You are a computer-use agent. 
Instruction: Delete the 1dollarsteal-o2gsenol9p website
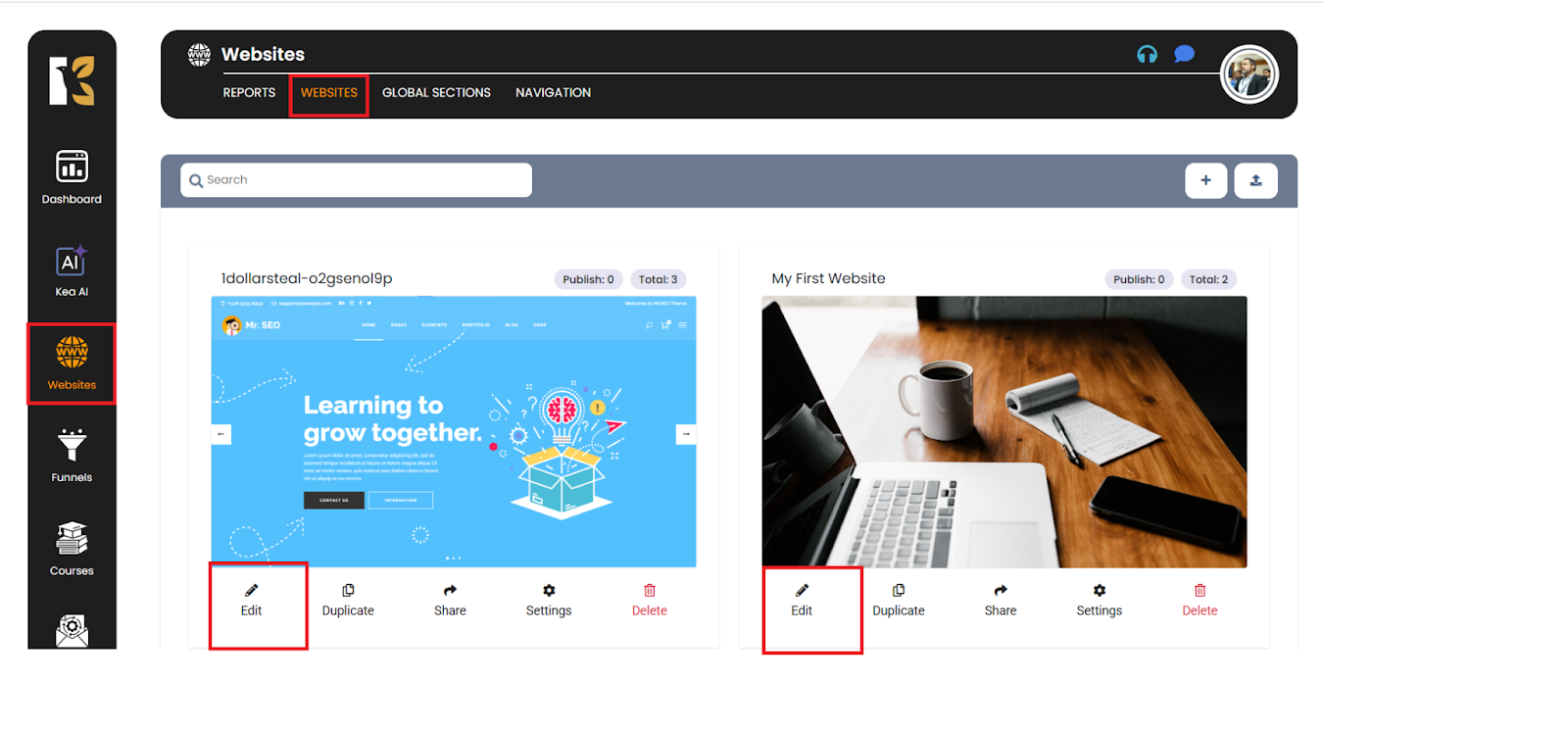pos(649,600)
